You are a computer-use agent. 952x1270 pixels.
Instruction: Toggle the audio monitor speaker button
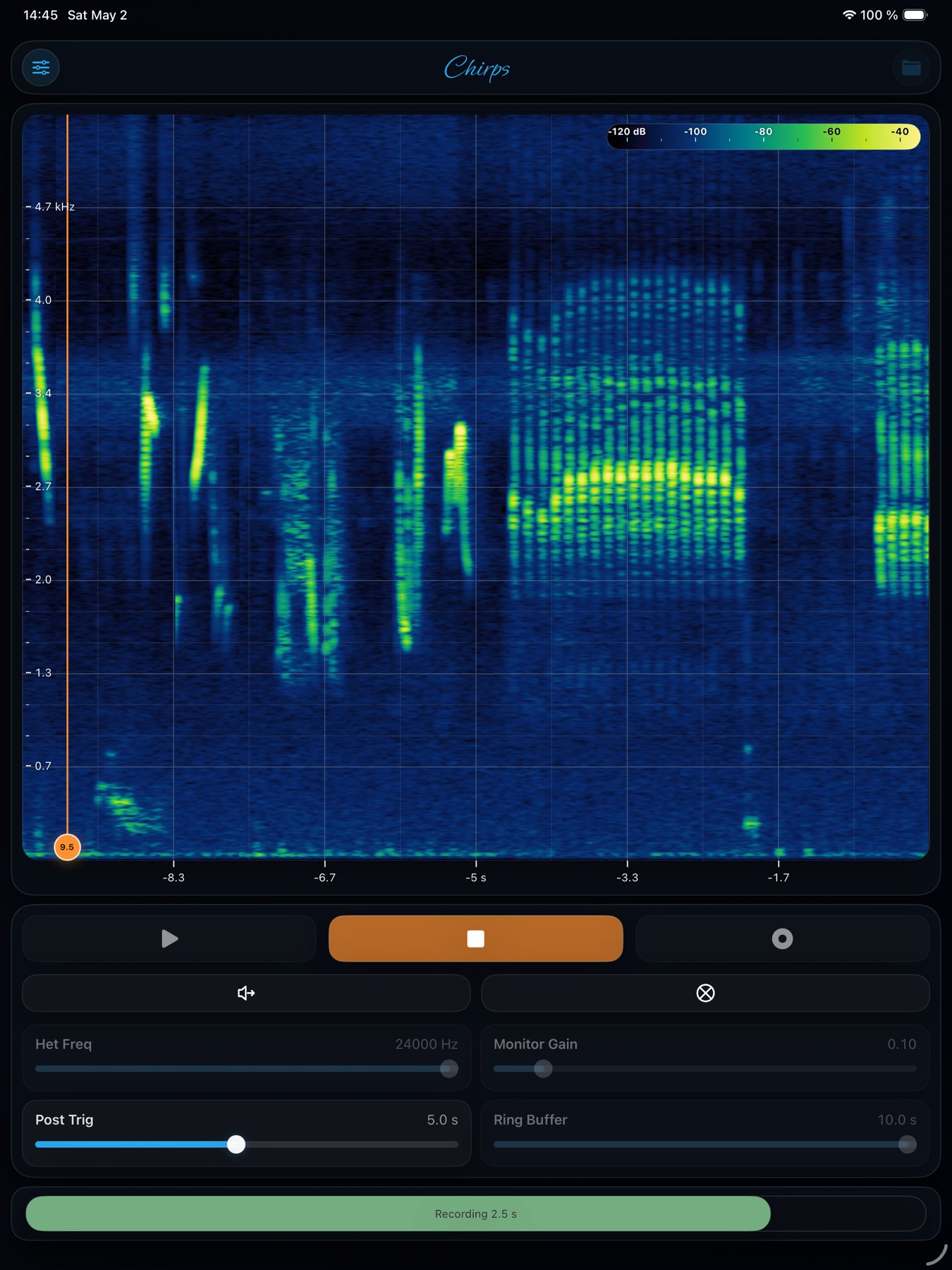click(246, 993)
